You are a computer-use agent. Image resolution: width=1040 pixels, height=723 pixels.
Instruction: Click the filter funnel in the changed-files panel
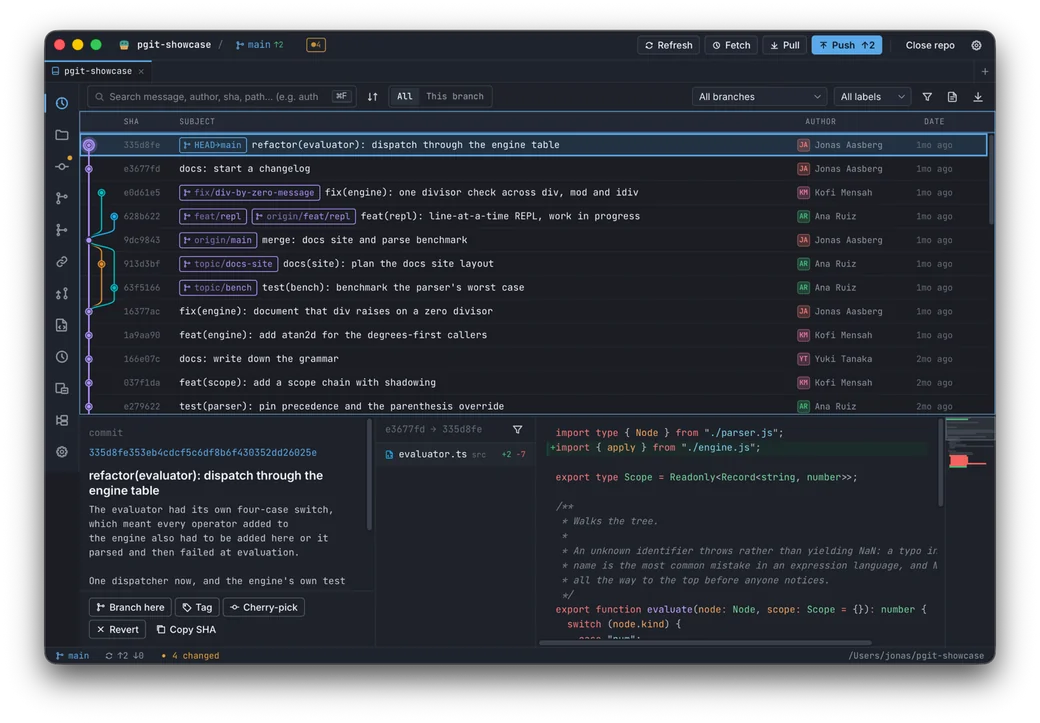(517, 429)
